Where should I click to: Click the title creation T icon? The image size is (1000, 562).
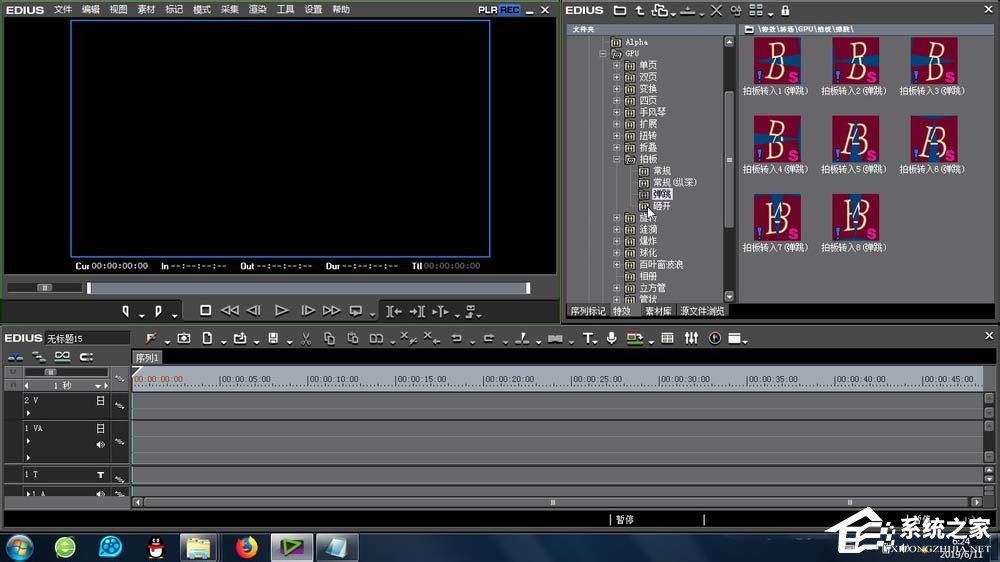click(588, 339)
